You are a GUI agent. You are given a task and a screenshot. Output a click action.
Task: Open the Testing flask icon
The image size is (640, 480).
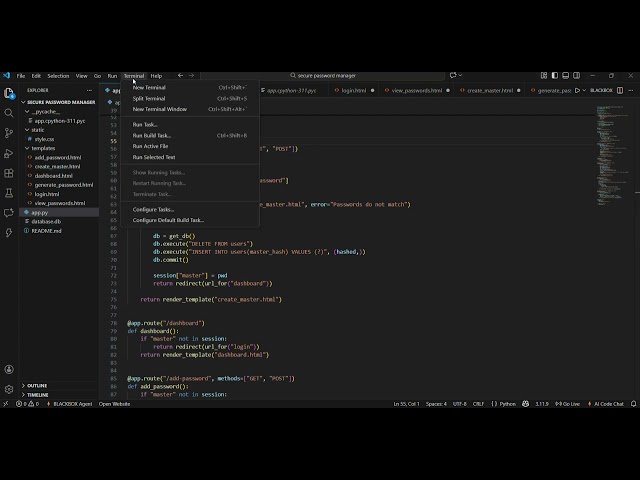tap(9, 193)
